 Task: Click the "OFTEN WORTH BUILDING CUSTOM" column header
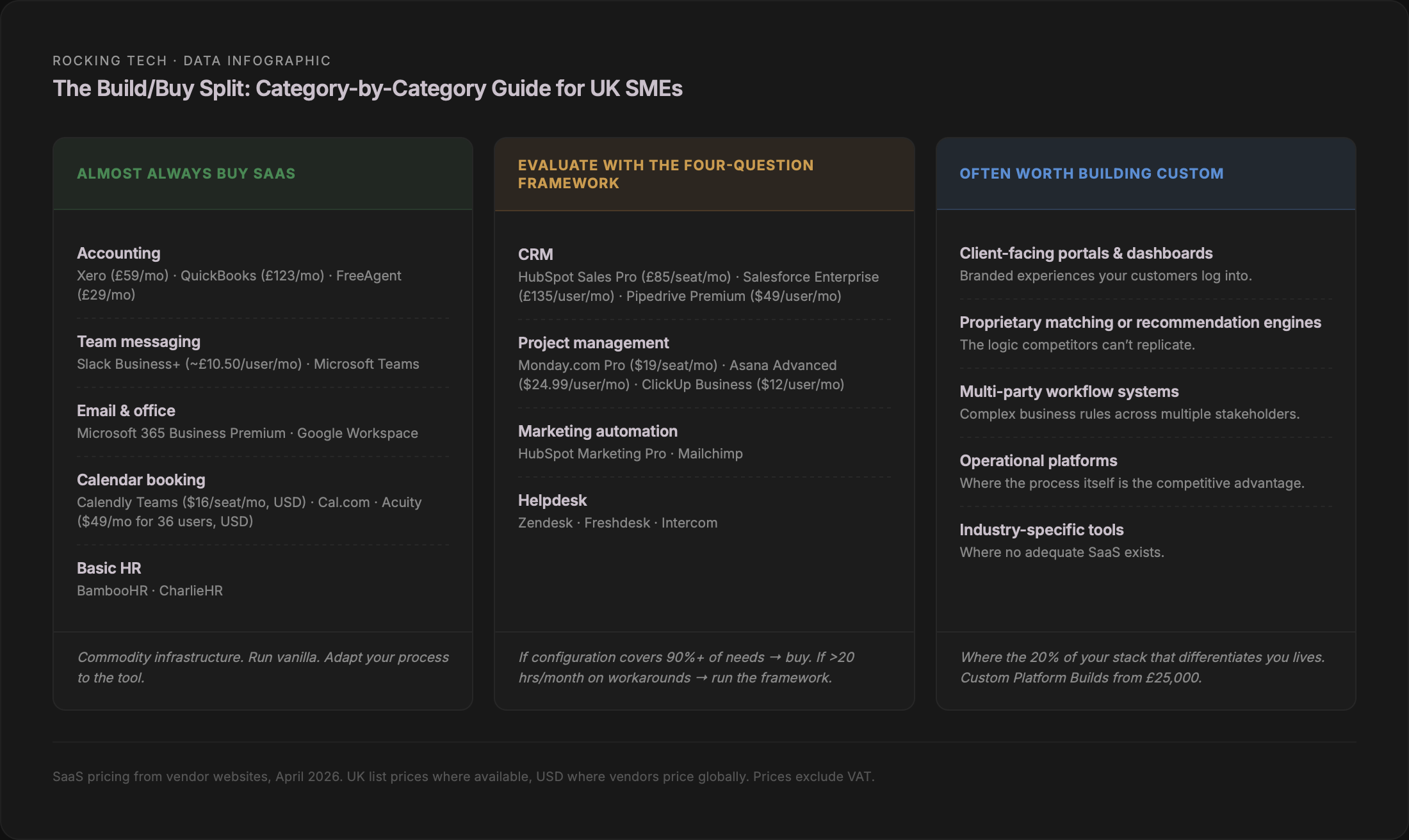[x=1091, y=173]
